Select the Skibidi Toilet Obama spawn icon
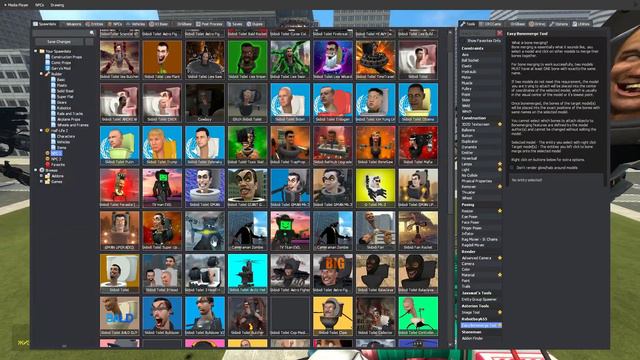 click(418, 102)
